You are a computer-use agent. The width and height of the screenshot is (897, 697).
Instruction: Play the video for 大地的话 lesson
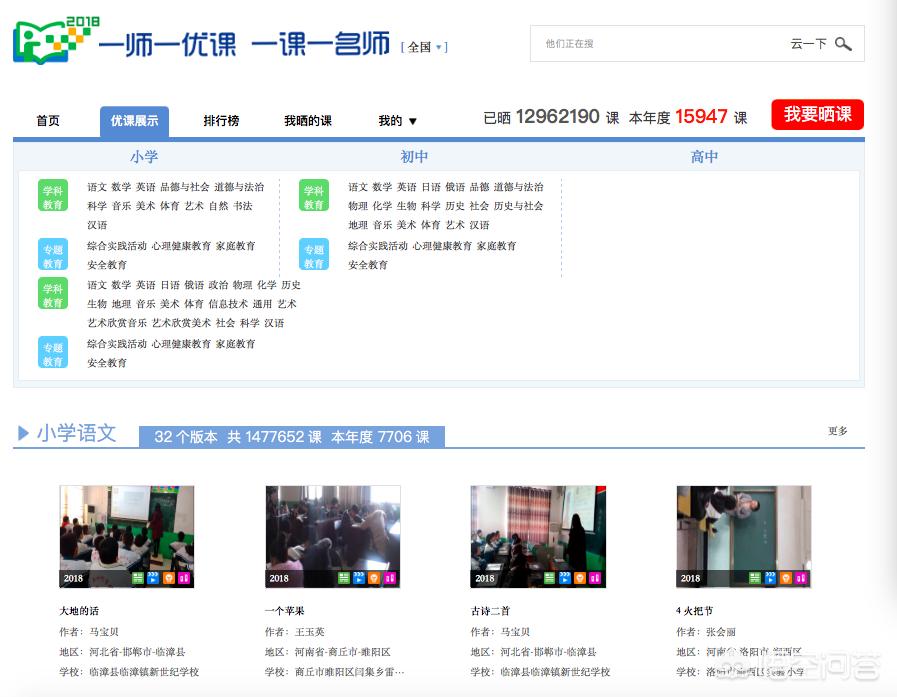(x=154, y=577)
